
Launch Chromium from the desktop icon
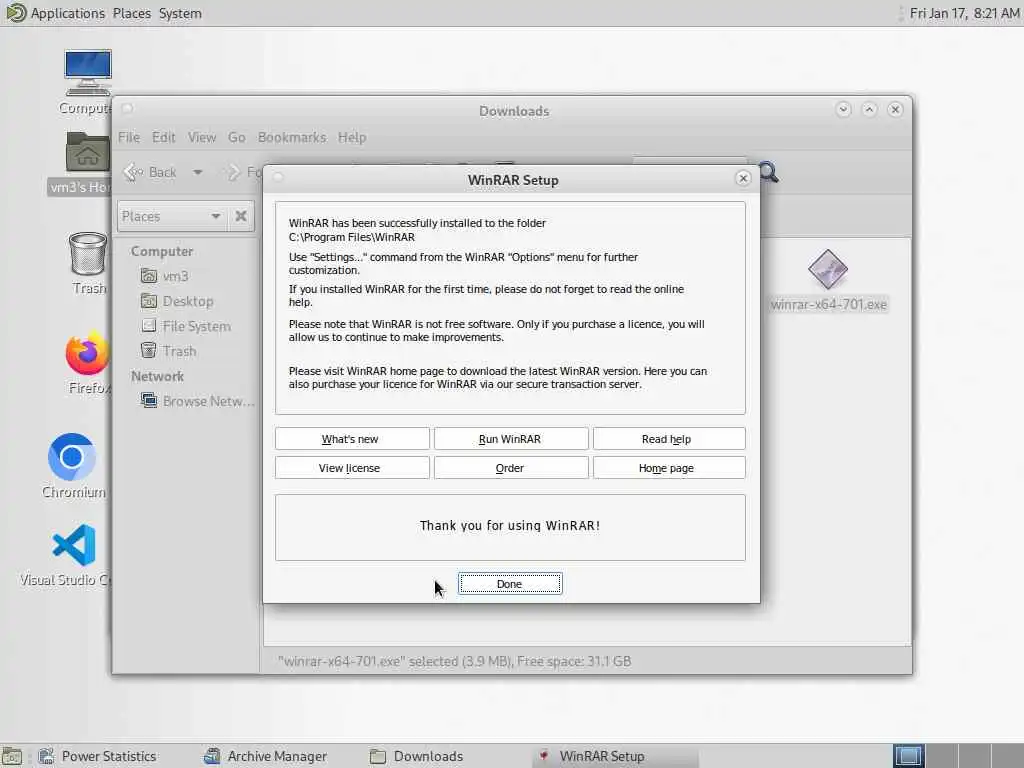(x=72, y=456)
